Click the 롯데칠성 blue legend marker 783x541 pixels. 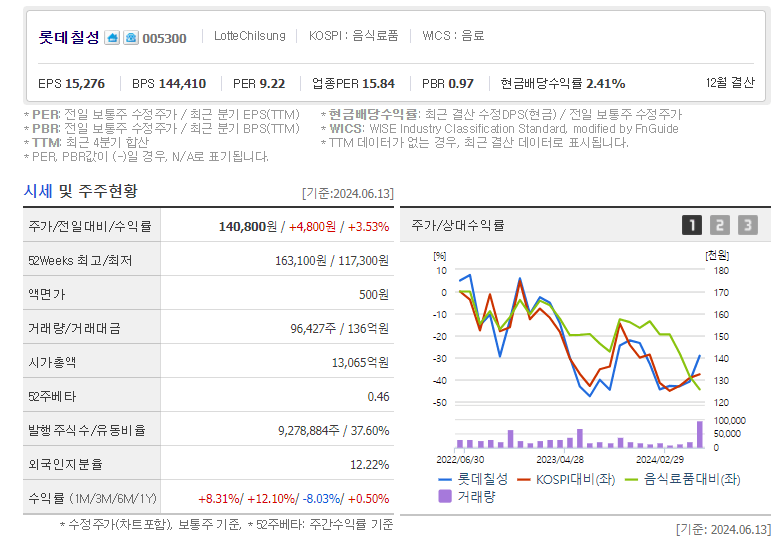[x=445, y=480]
